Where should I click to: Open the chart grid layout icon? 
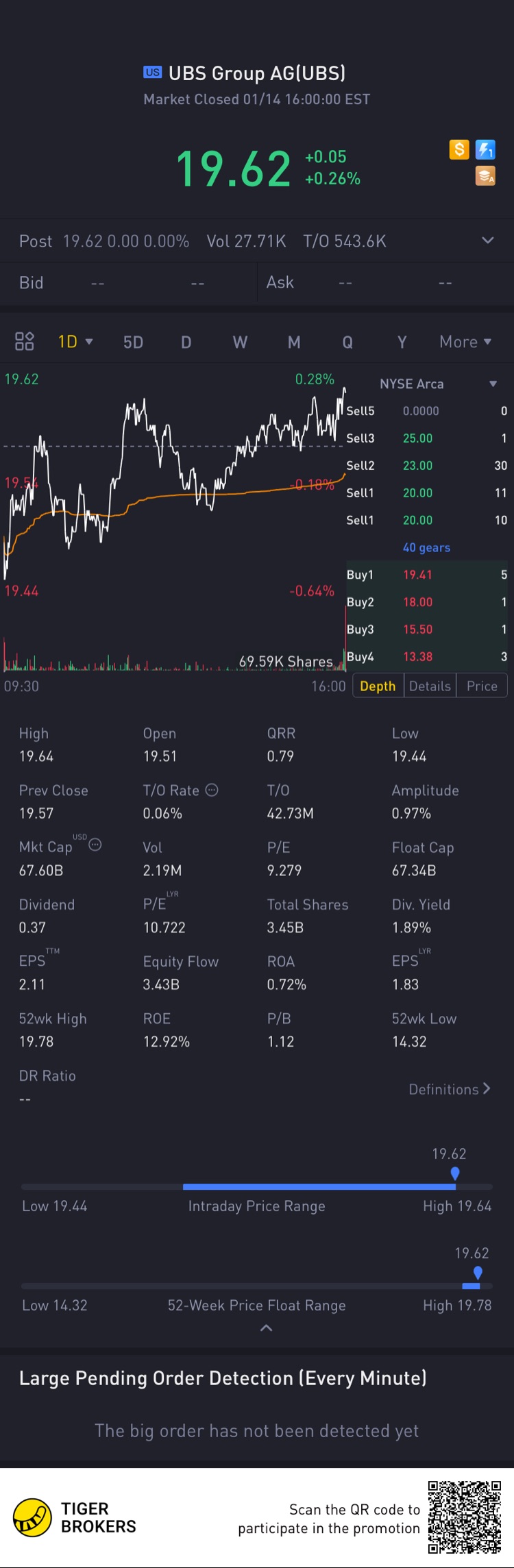25,341
